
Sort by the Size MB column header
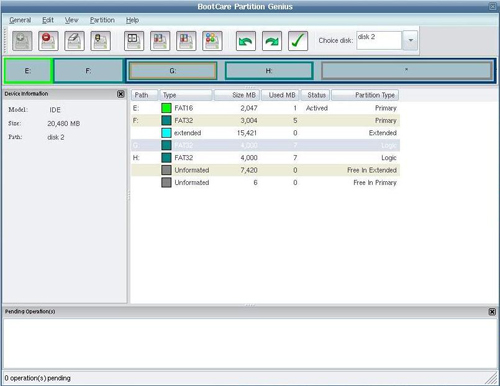237,95
